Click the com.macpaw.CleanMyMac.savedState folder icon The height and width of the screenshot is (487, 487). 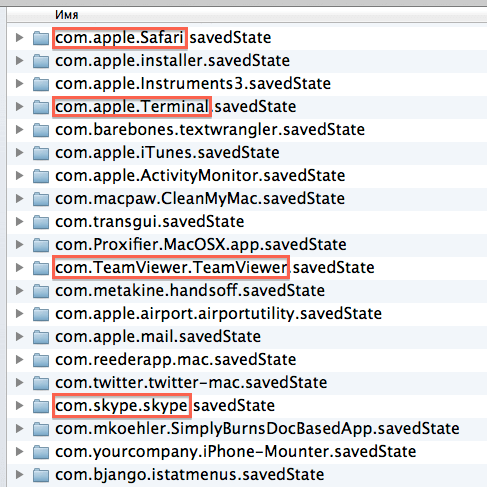(x=41, y=199)
